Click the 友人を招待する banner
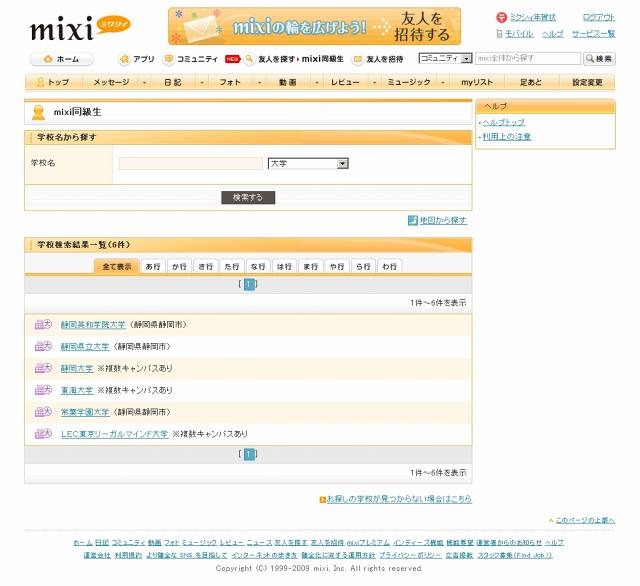Screen dimensions: 640x586 coord(314,26)
